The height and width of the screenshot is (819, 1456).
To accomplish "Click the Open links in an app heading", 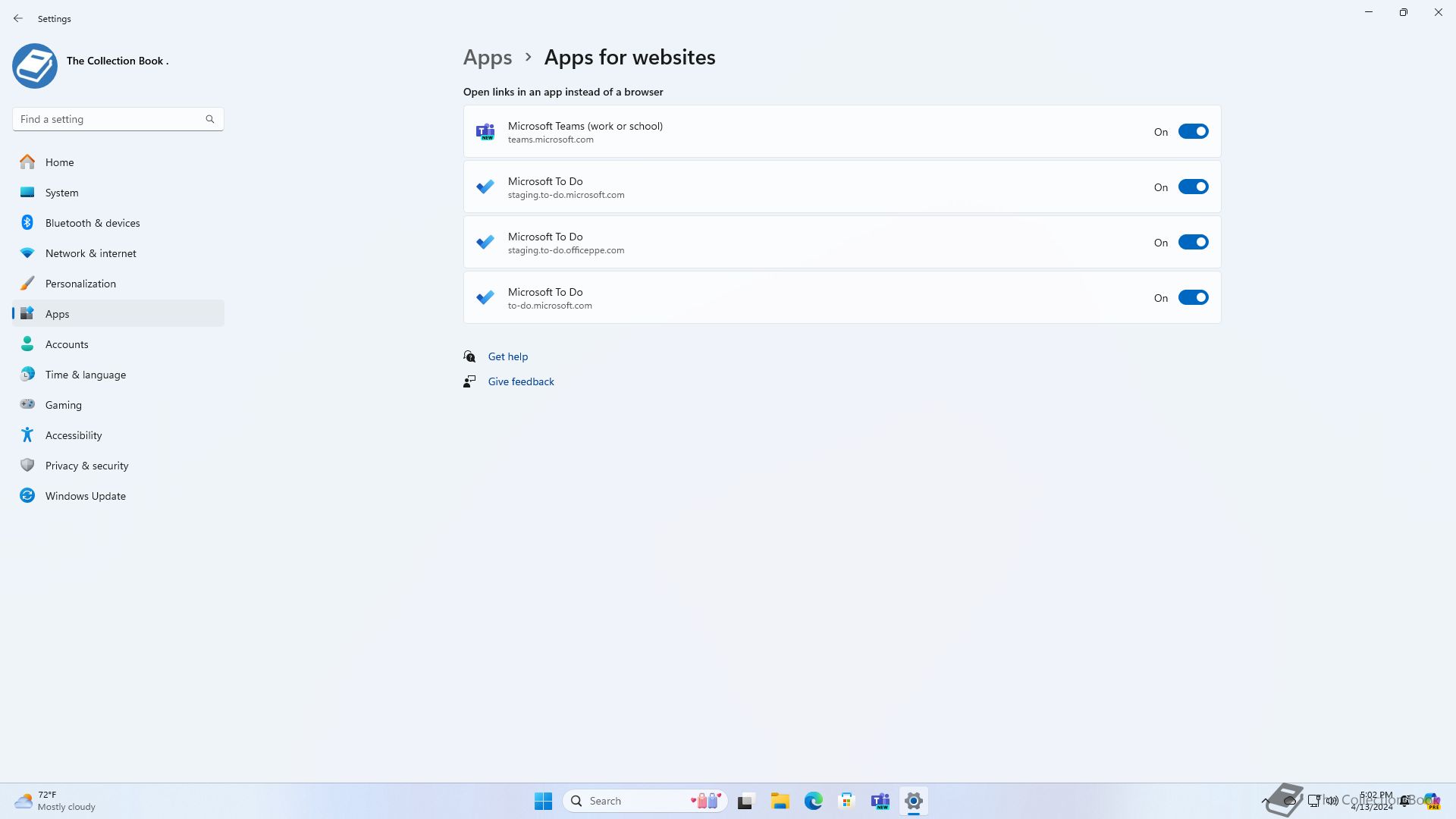I will [x=563, y=92].
